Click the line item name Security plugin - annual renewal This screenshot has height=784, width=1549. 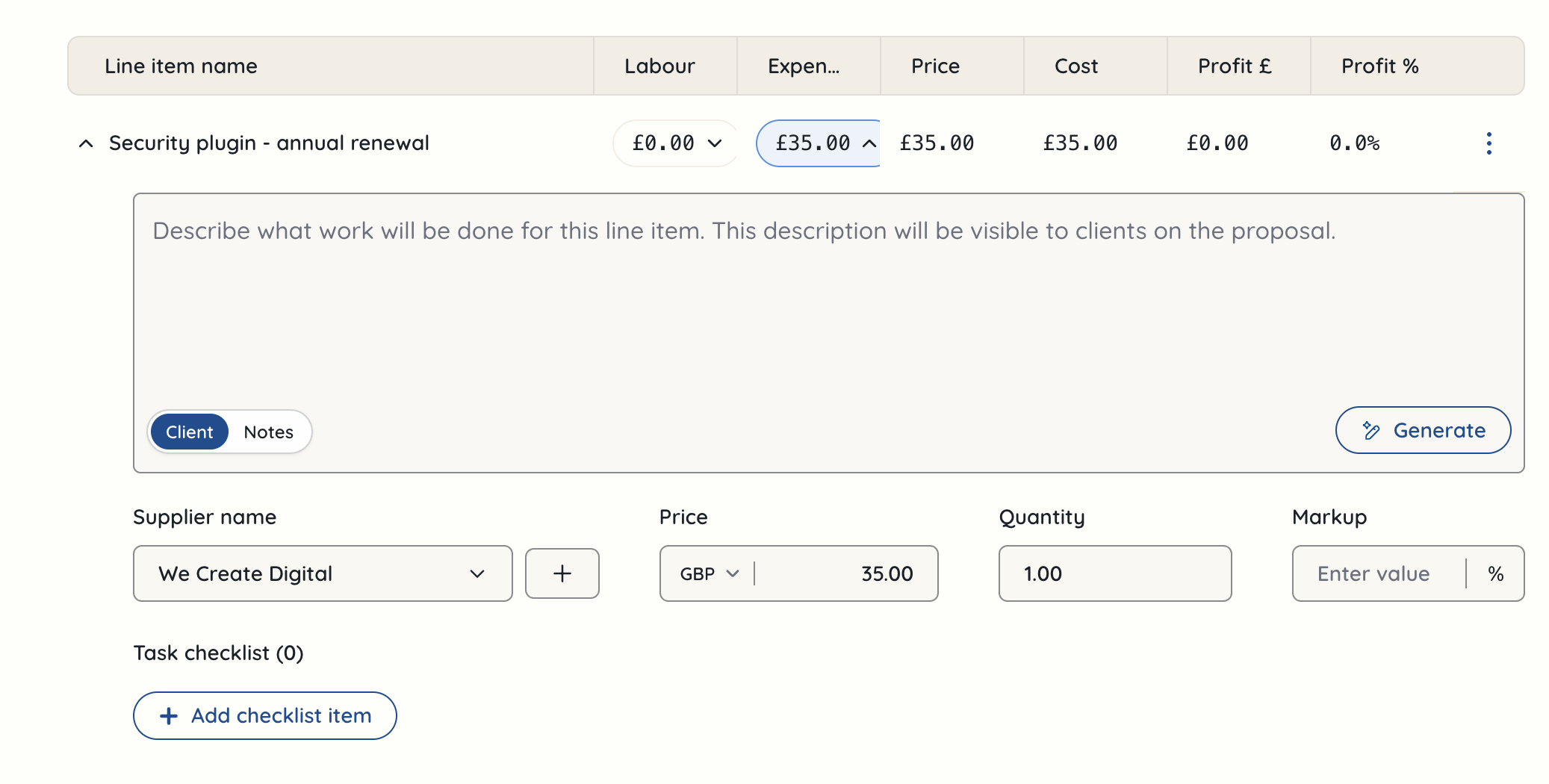point(269,143)
